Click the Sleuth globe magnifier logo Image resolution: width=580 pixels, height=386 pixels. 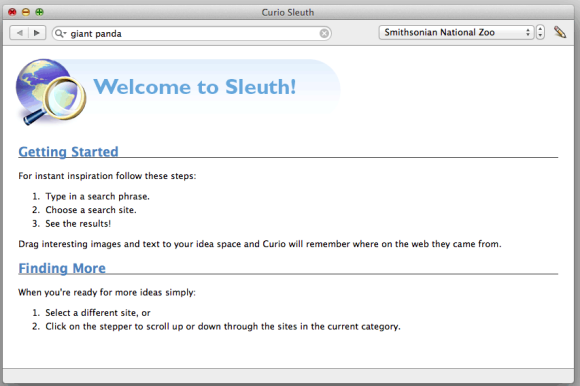click(51, 92)
